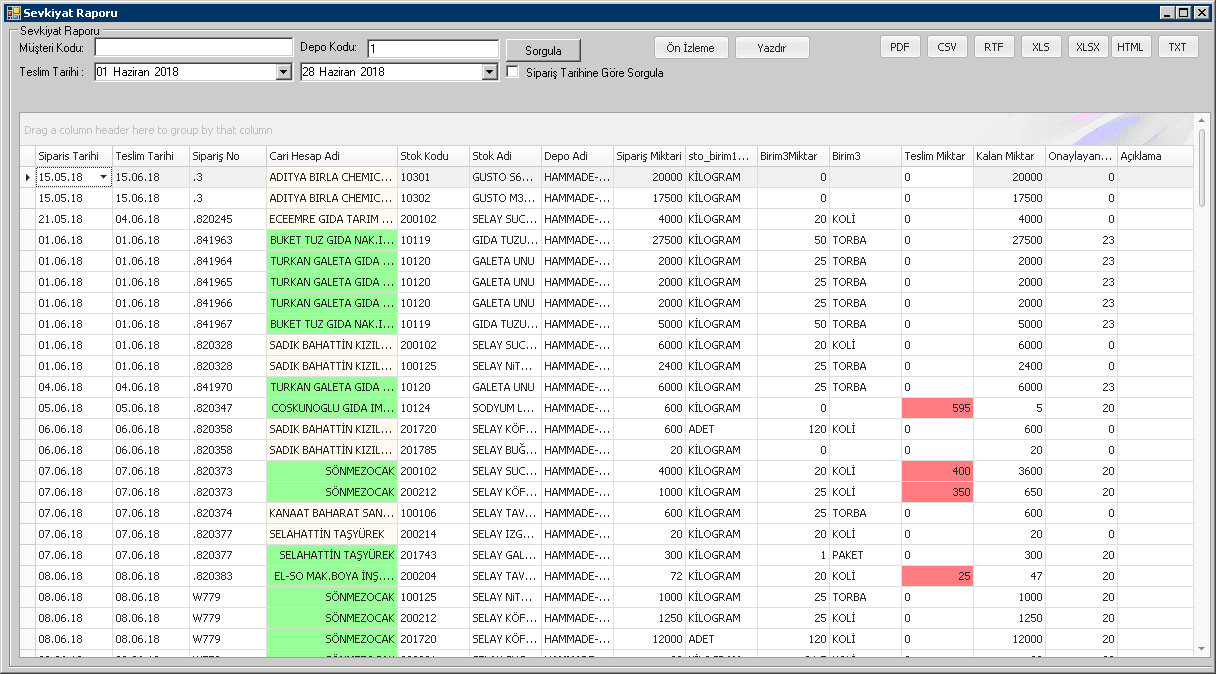This screenshot has width=1216, height=674.
Task: Click order number .841970
Action: point(227,387)
